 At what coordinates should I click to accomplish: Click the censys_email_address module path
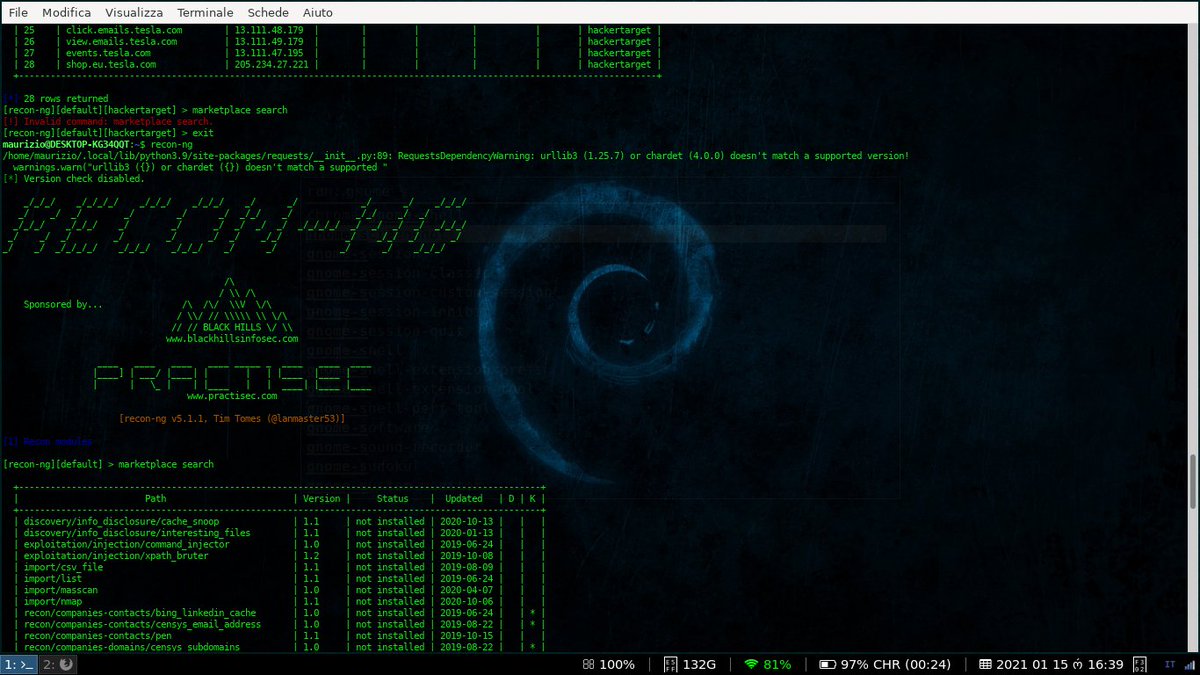click(143, 625)
